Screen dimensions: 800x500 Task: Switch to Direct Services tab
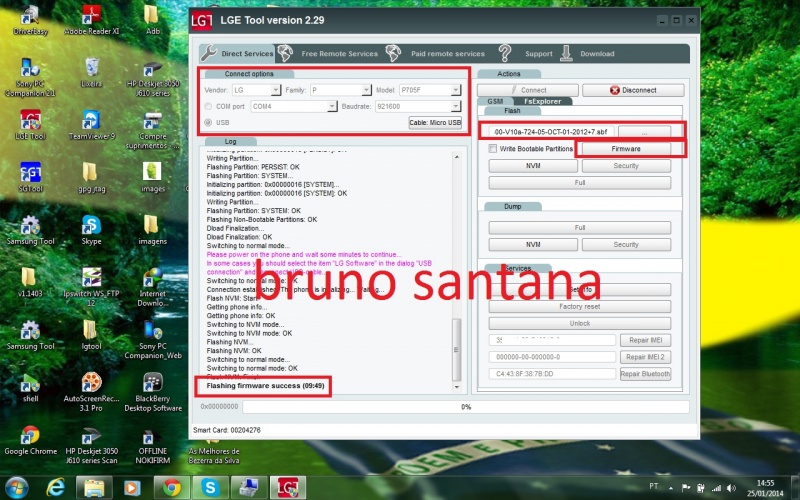(237, 53)
